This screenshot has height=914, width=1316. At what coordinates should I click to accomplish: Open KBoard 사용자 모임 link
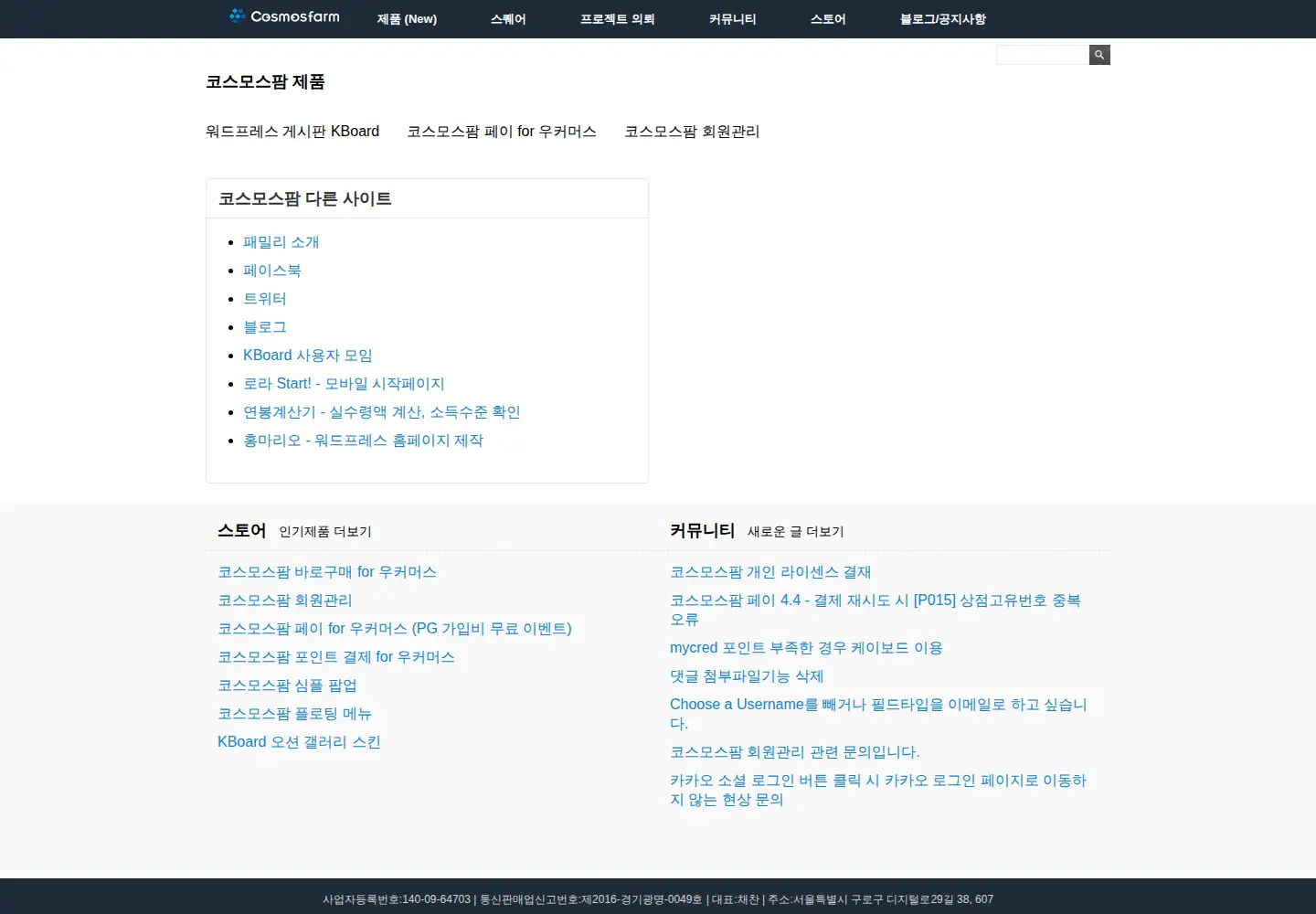(308, 356)
